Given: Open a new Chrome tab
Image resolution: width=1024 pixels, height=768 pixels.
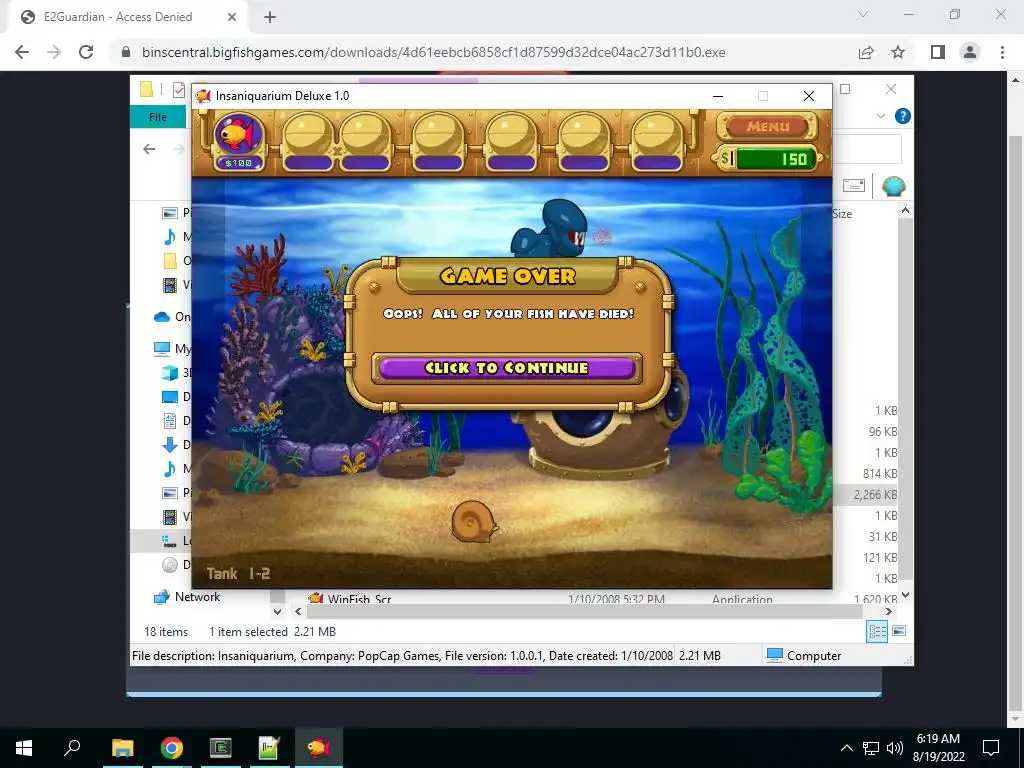Looking at the screenshot, I should tap(270, 18).
